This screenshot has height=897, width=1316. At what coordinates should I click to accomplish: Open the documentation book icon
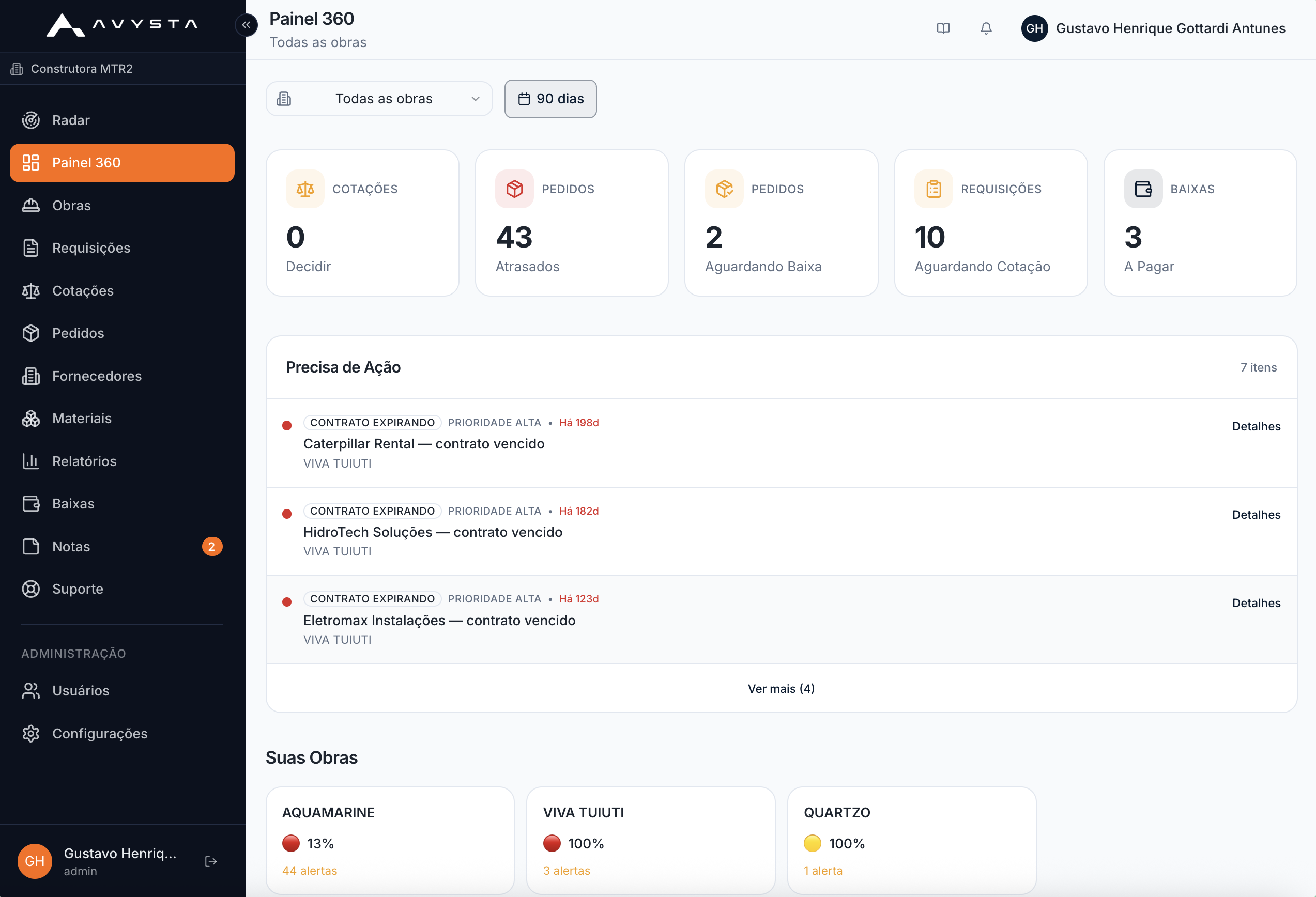point(943,28)
